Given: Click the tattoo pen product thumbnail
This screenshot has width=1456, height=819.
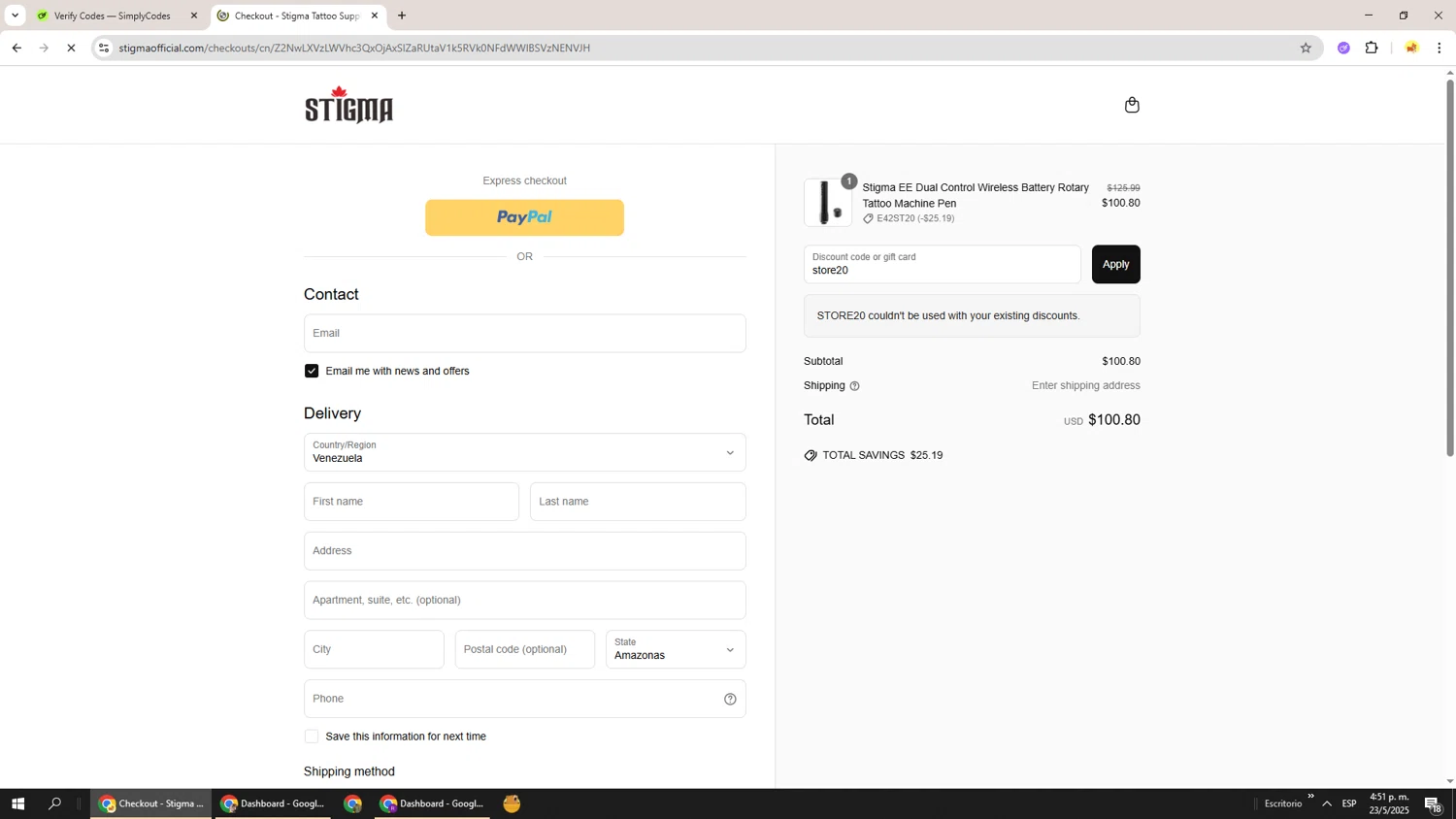Looking at the screenshot, I should coord(828,203).
